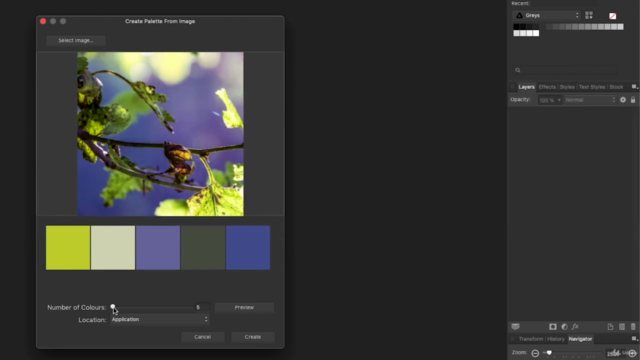The image size is (640, 360).
Task: Open the Location dropdown set to Application
Action: [x=160, y=320]
